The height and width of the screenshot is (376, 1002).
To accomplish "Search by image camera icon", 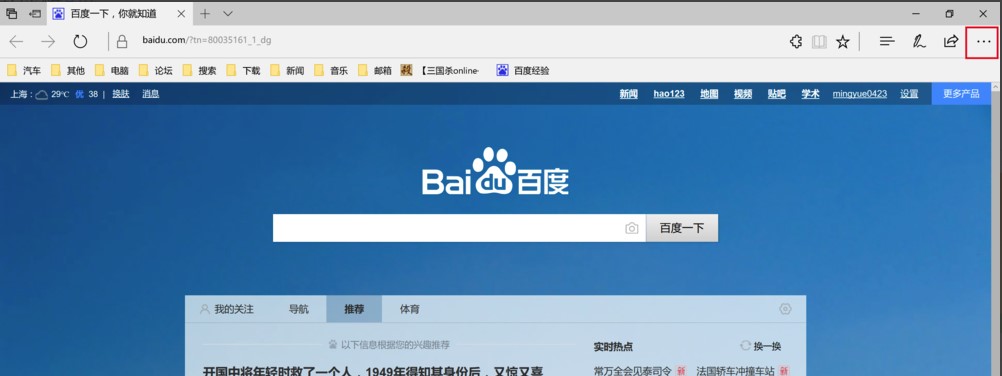I will [631, 228].
